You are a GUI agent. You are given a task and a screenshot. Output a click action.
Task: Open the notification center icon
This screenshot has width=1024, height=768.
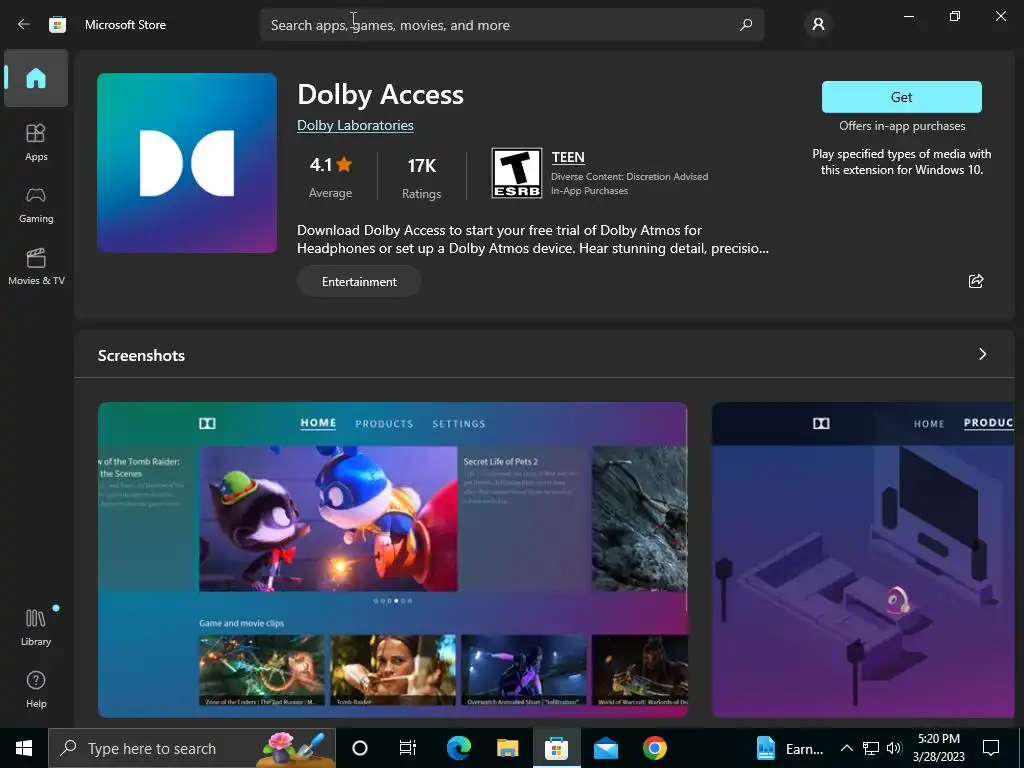point(991,748)
